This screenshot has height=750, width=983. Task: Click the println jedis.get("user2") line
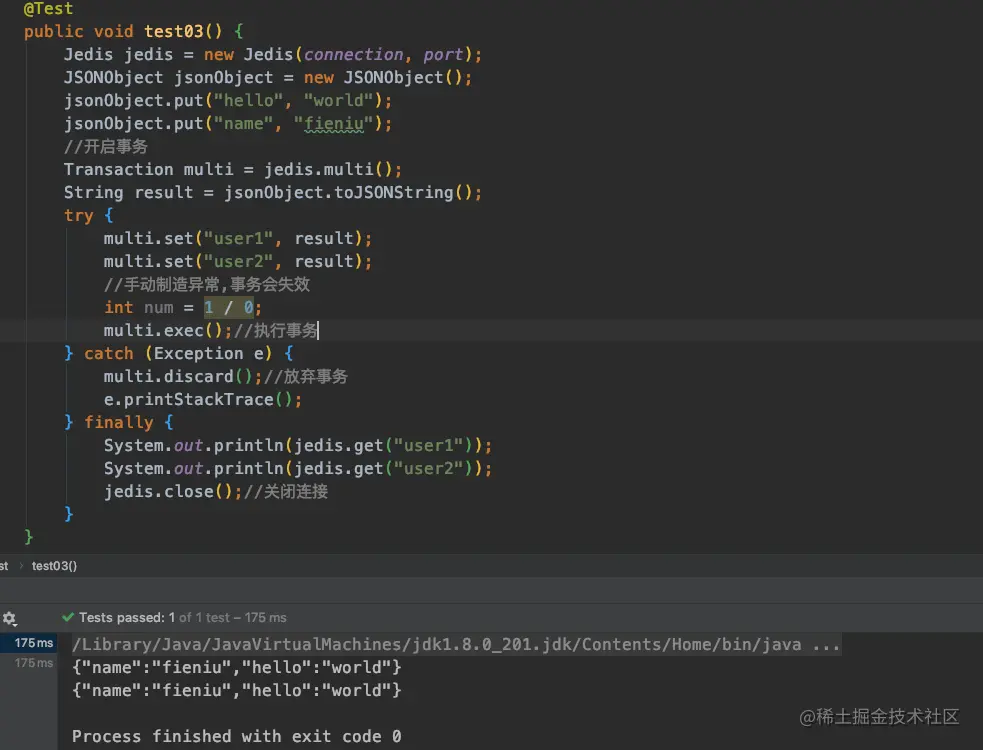point(298,468)
